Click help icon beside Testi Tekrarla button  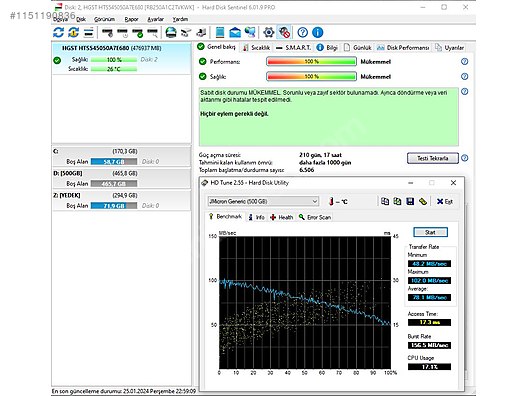(x=464, y=158)
